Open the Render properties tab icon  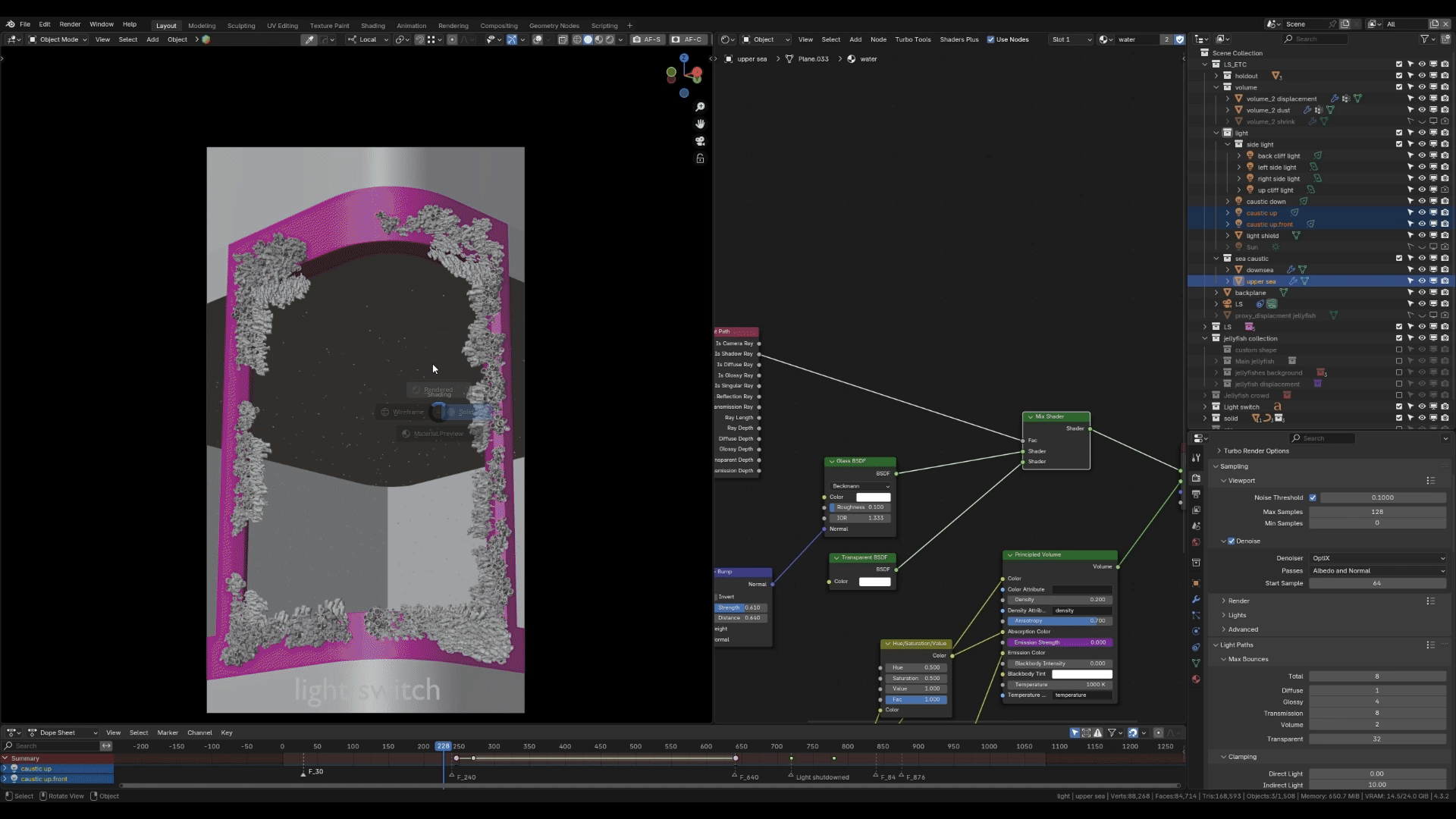tap(1196, 478)
